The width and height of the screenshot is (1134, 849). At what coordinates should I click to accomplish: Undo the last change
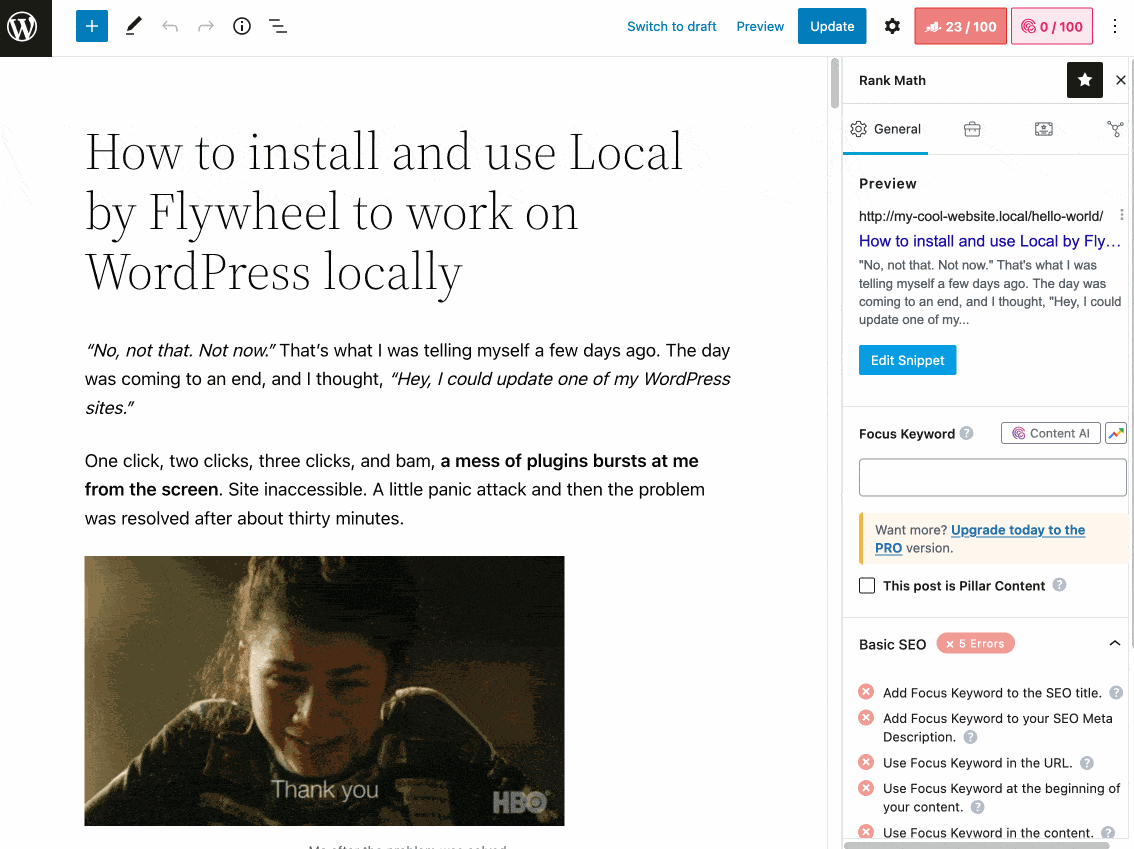170,27
